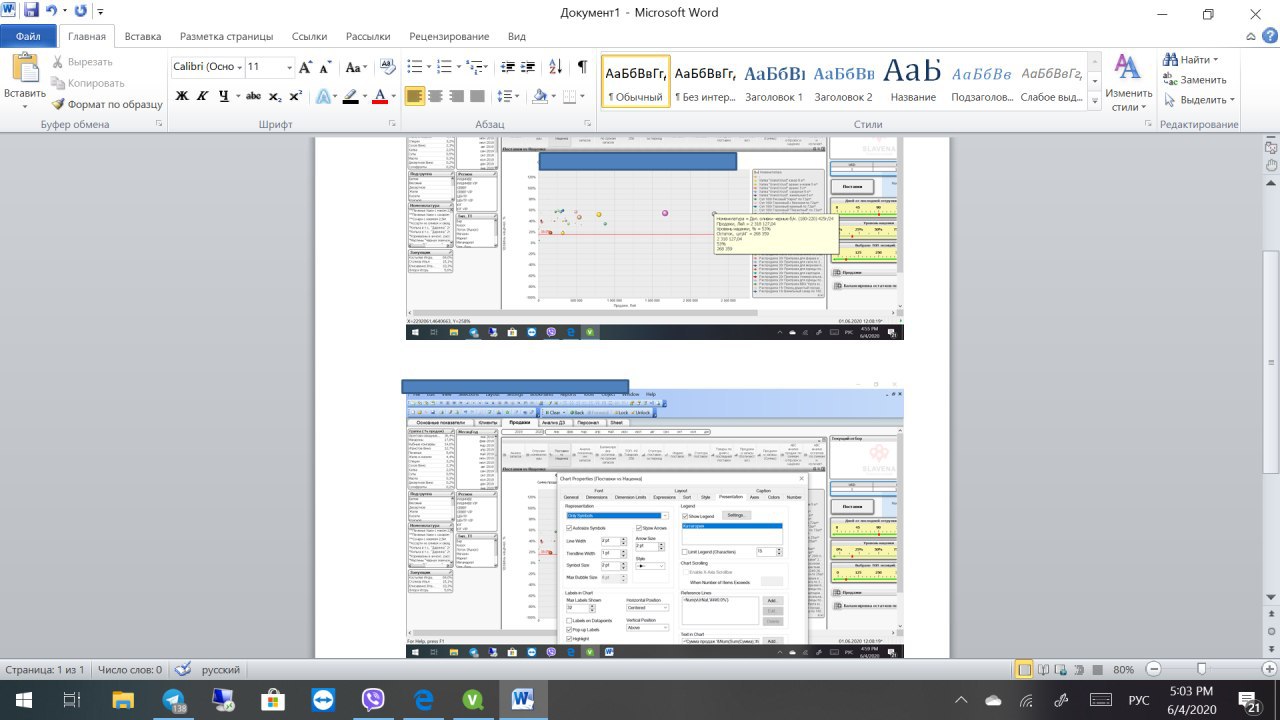Click the Grow Font icon
The width and height of the screenshot is (1280, 720).
[306, 68]
